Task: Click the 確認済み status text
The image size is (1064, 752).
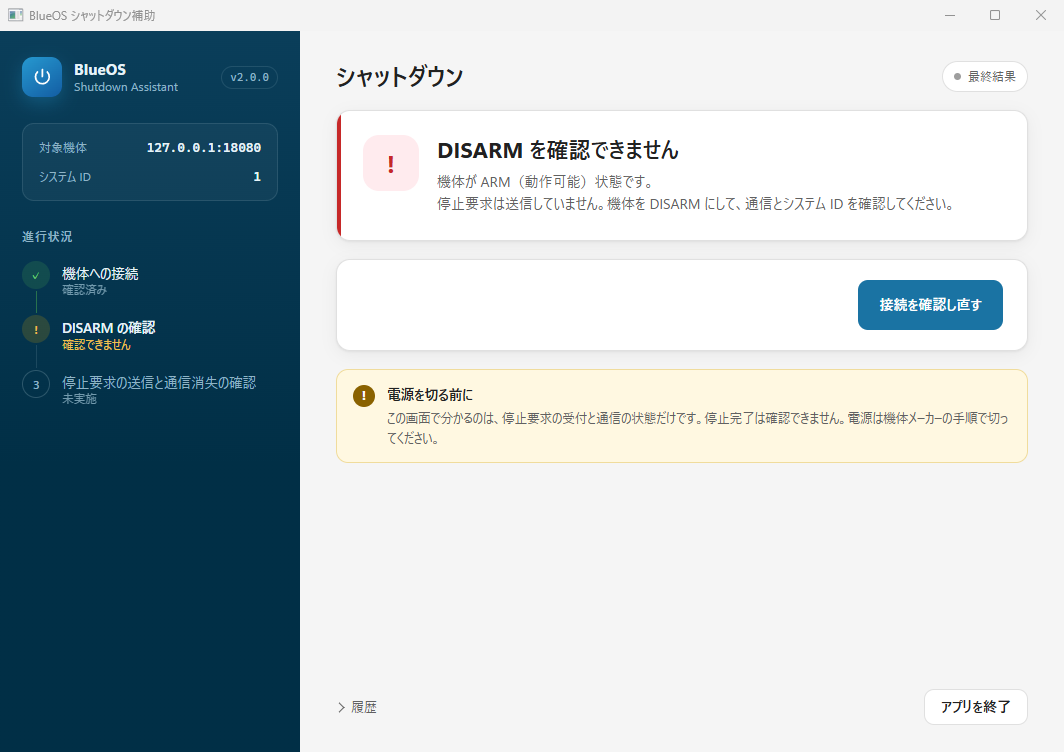Action: pos(85,290)
